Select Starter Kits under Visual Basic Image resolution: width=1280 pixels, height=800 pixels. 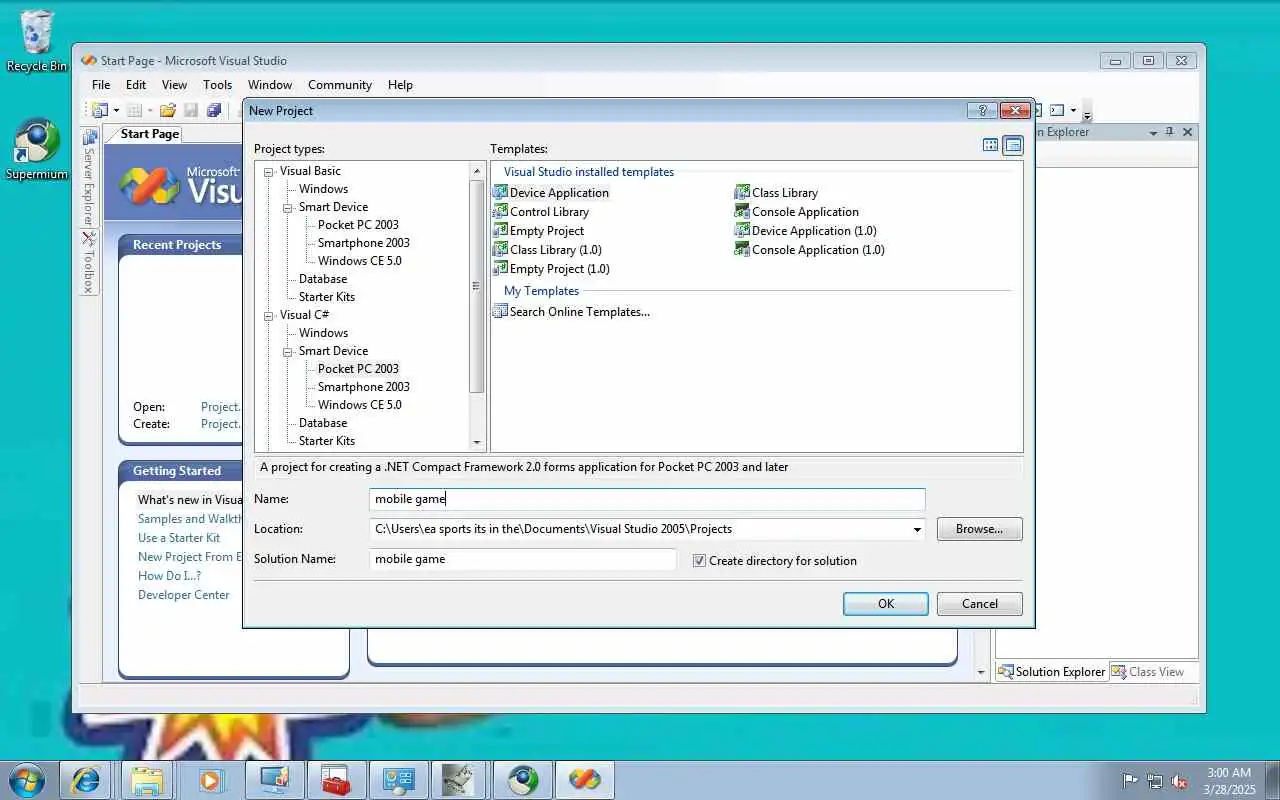pos(327,297)
